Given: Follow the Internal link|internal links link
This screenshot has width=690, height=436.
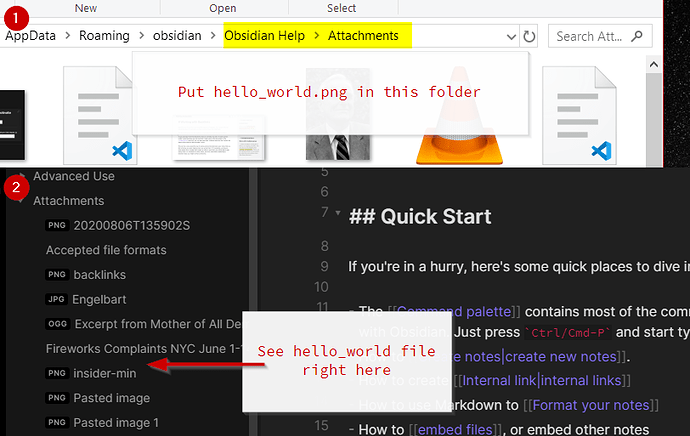Looking at the screenshot, I should tap(541, 380).
